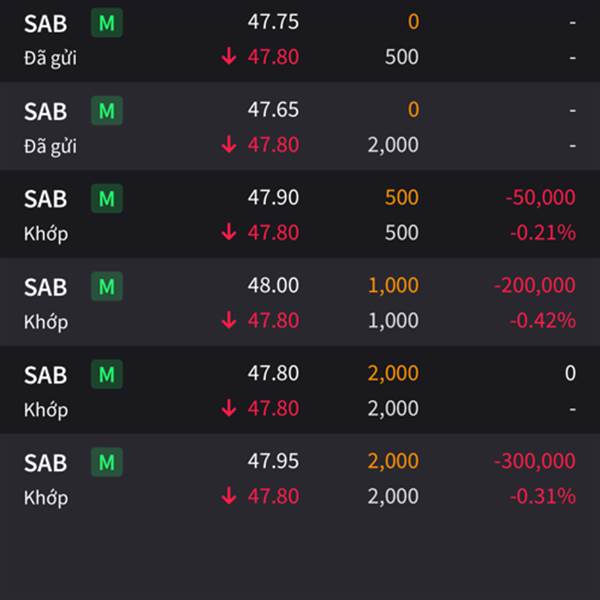Open the matched SAB order at 47.90
Screen dimensions: 600x600
[300, 214]
